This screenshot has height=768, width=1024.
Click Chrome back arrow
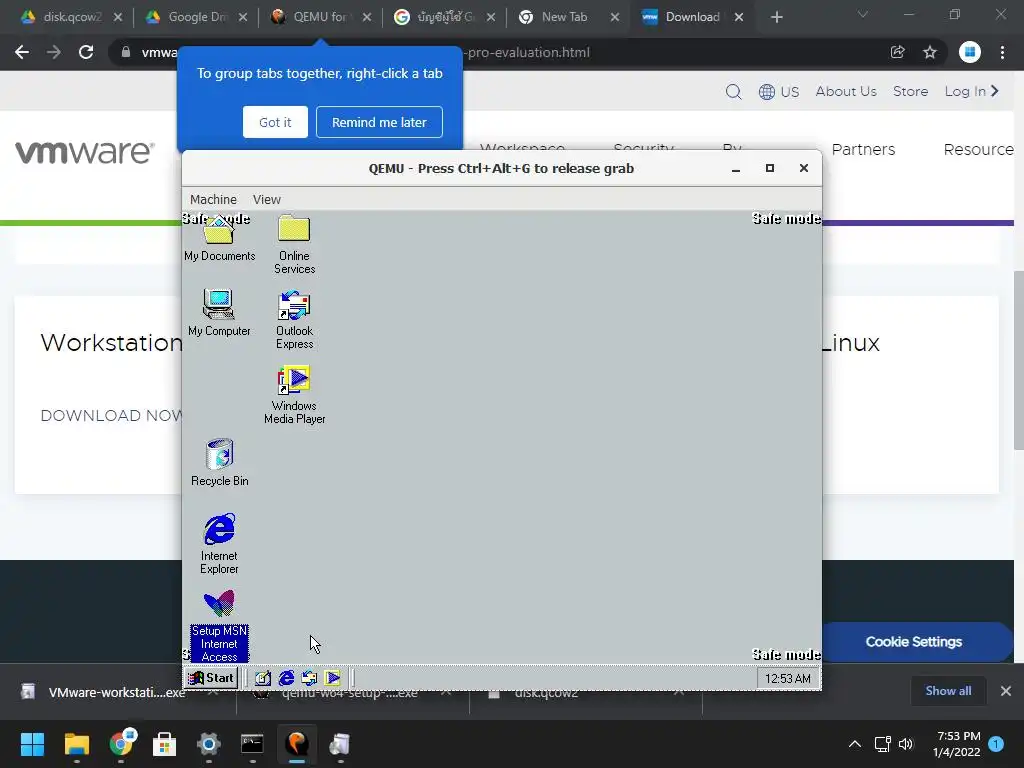[22, 52]
